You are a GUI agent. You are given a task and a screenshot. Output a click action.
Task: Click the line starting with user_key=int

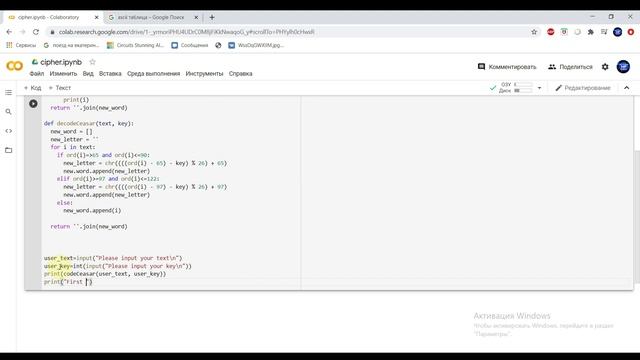click(118, 266)
